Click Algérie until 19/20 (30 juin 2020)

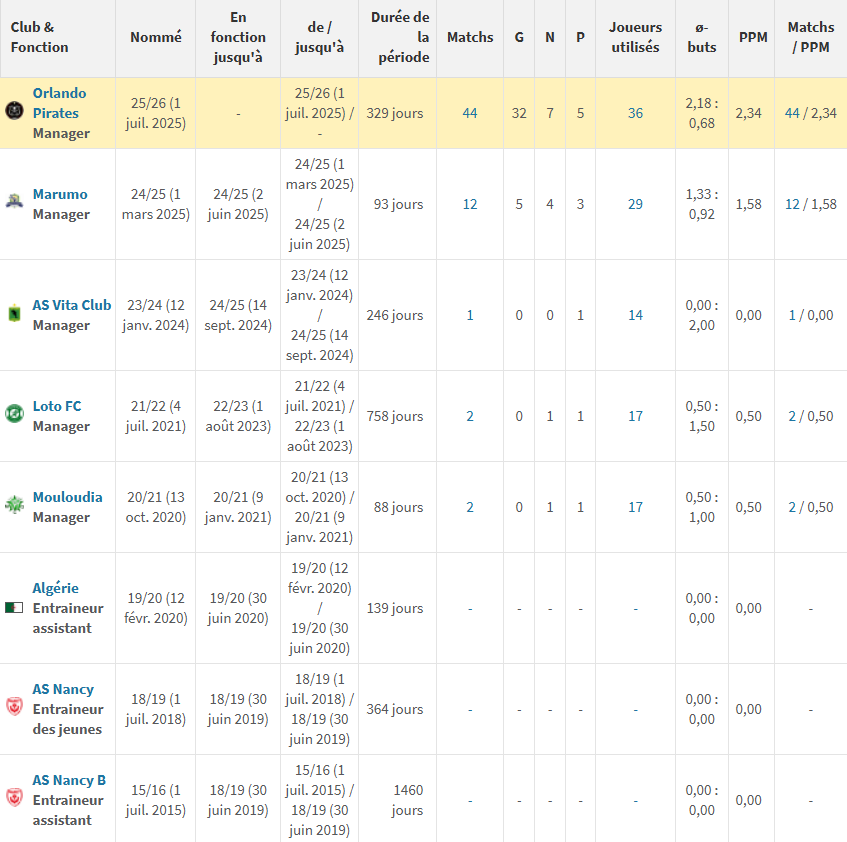pos(238,608)
